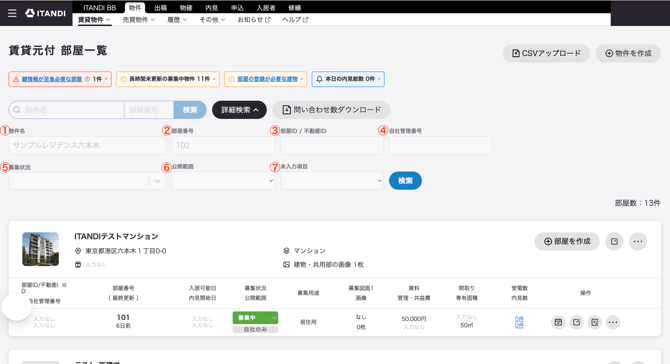Expand the その他 submenu
Viewport: 670px width, 364px height.
click(x=212, y=20)
